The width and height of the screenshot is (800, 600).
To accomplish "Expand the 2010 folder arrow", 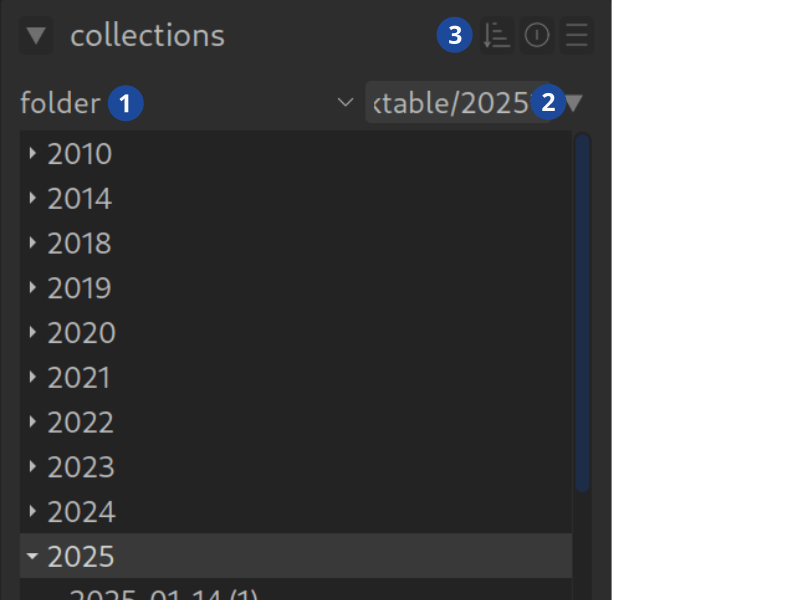I will click(33, 154).
